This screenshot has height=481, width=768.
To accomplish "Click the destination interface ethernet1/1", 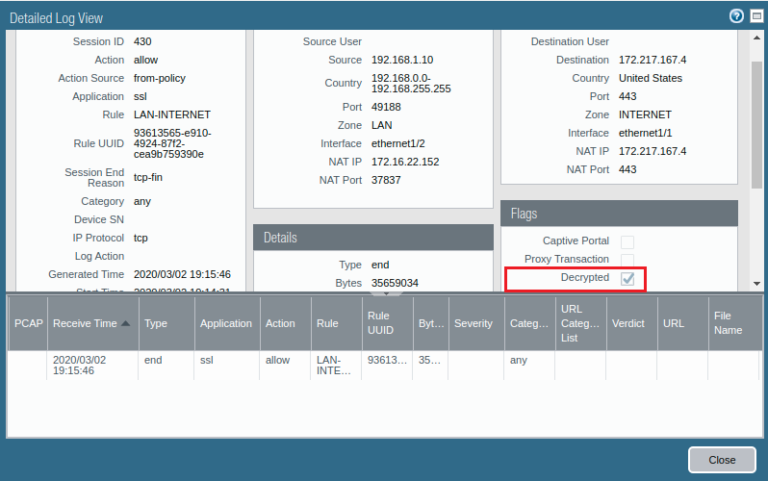I will coord(645,133).
